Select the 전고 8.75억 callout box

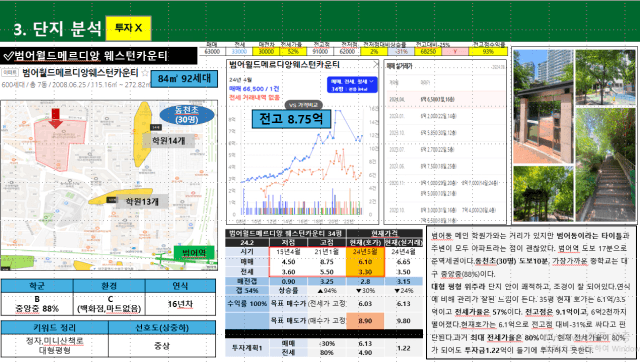click(291, 119)
